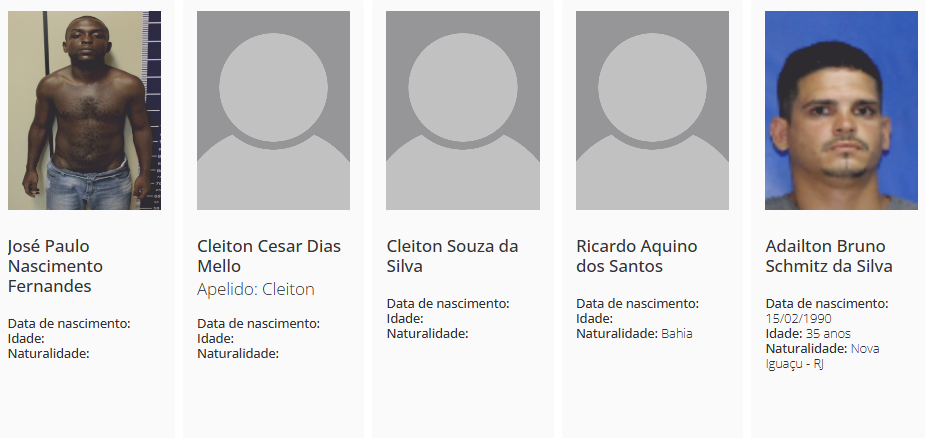Open the photo above José Paulo Nascimento Fernandes
The height and width of the screenshot is (438, 925).
pos(84,110)
